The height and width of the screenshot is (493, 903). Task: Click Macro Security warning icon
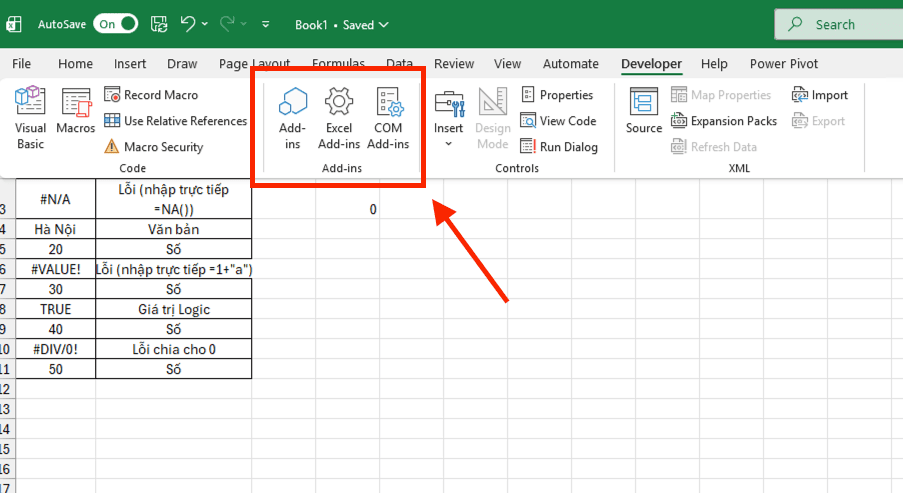pos(112,147)
